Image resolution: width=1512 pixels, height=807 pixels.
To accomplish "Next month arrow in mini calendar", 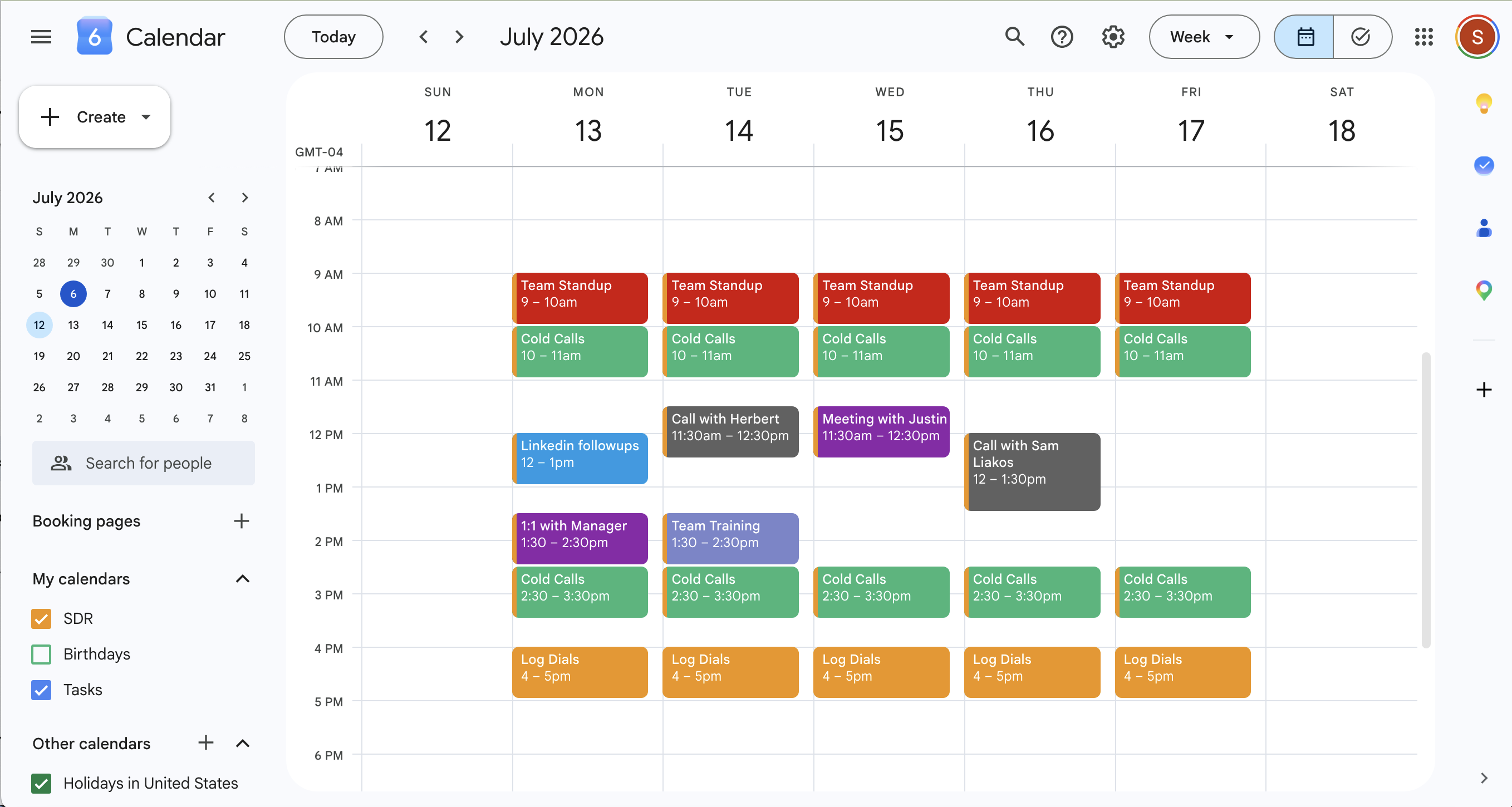I will (x=245, y=198).
